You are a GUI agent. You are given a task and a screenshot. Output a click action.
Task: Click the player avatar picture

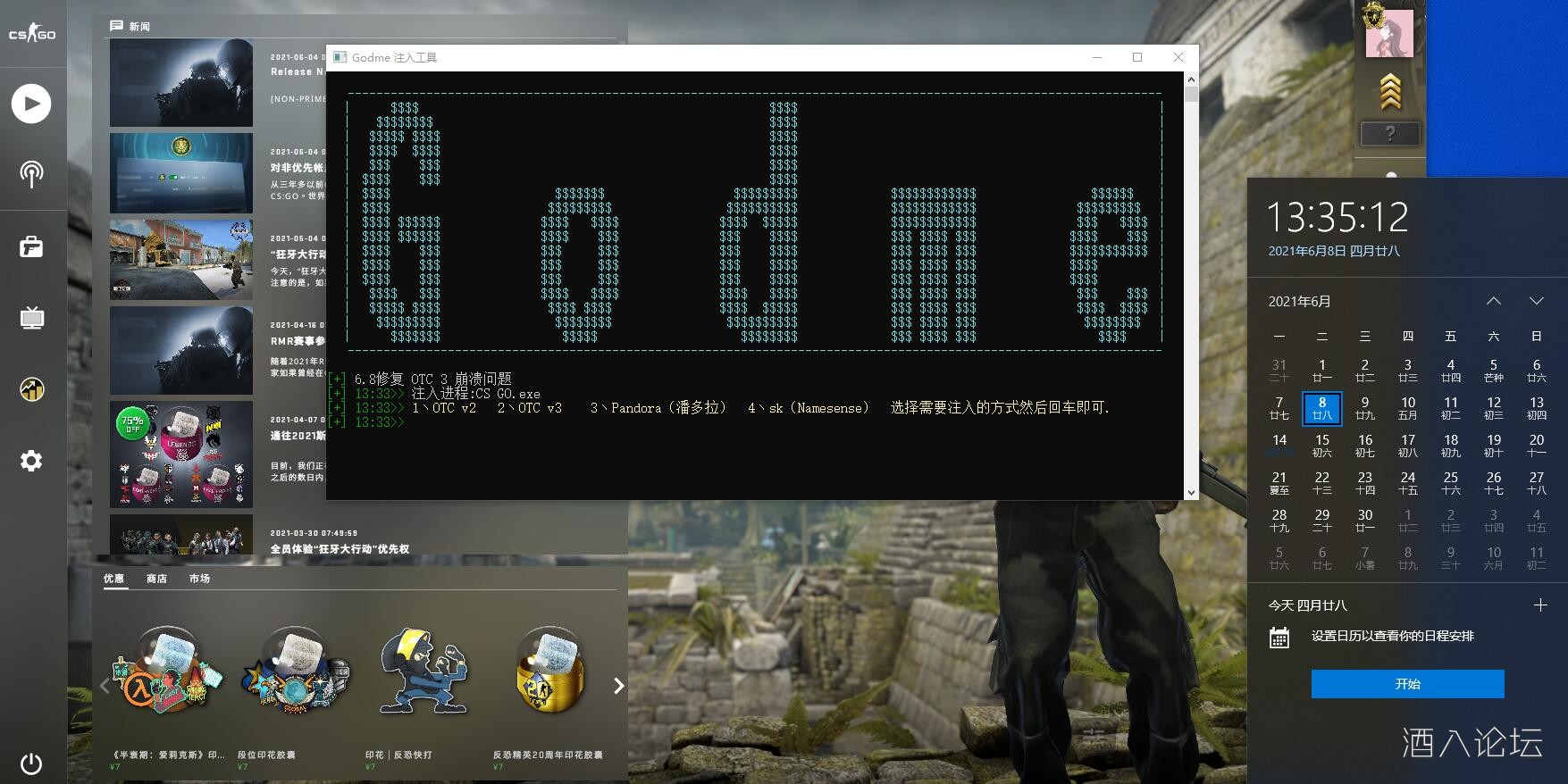click(1390, 33)
